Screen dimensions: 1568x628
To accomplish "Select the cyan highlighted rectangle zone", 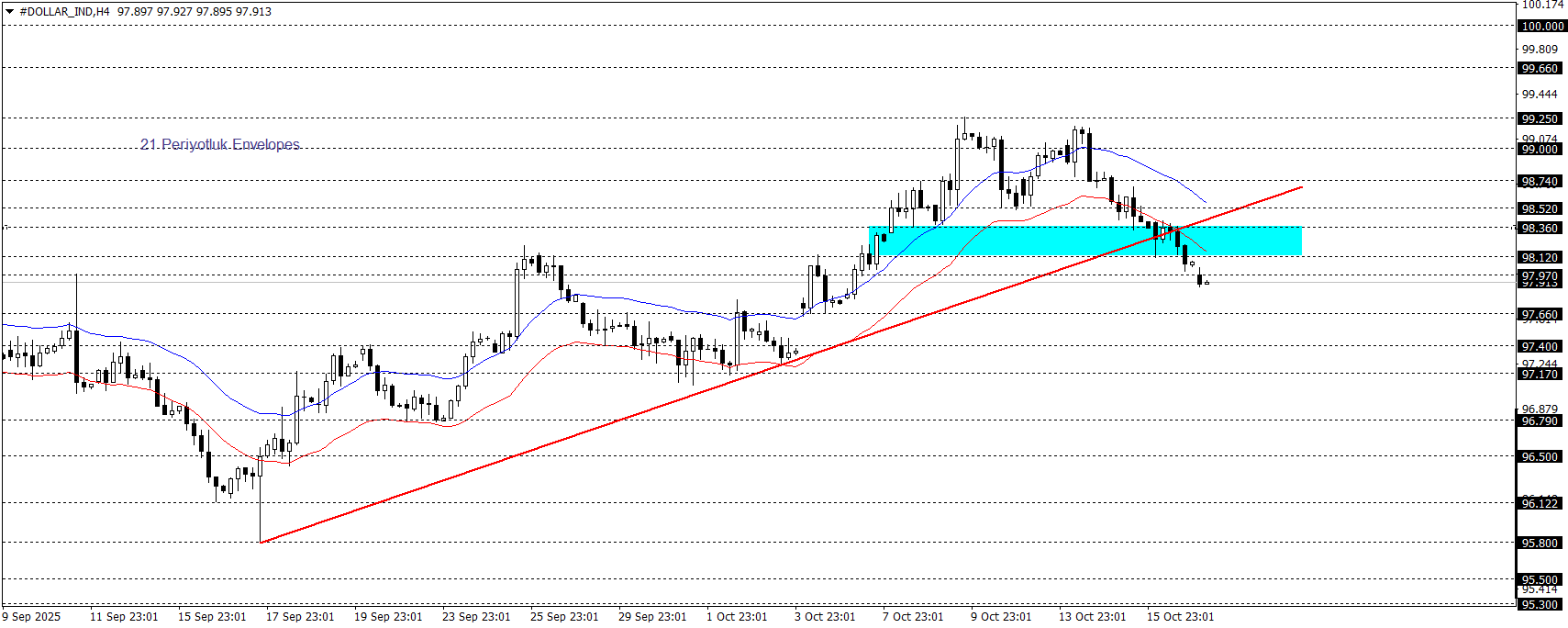I will (x=1084, y=241).
